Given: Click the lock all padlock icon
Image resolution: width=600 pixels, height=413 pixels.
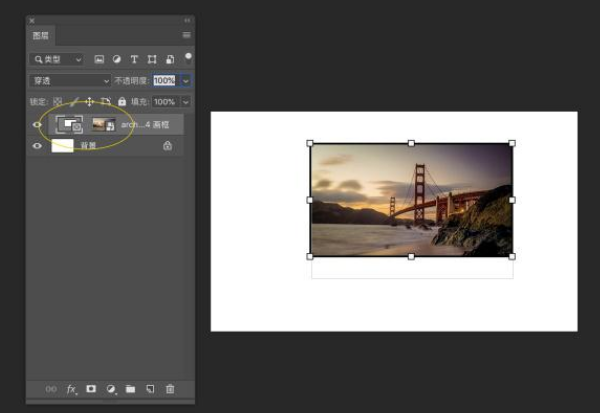Looking at the screenshot, I should [x=122, y=101].
